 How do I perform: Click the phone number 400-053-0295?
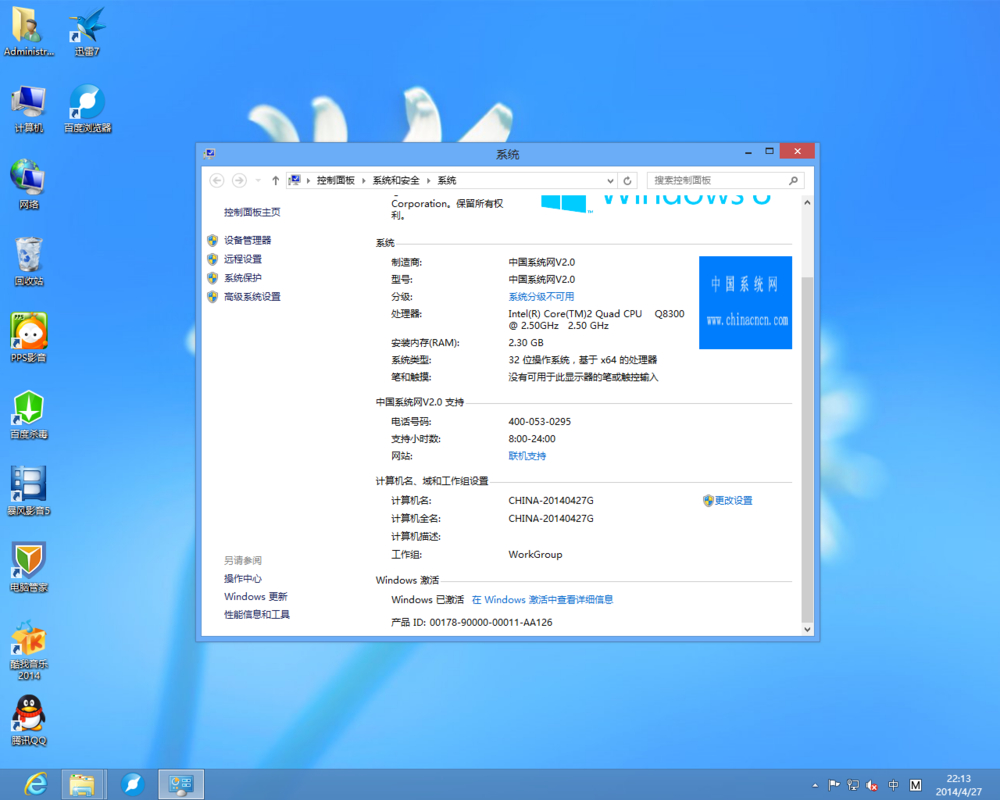pyautogui.click(x=540, y=422)
